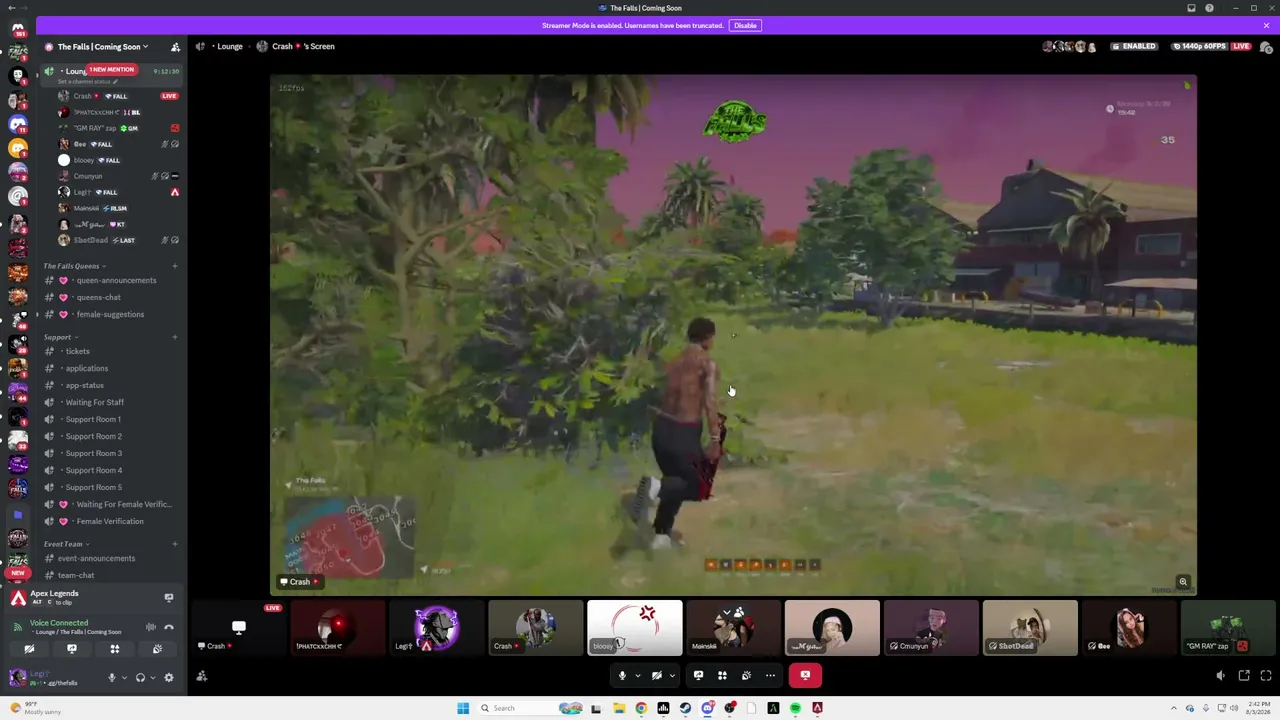Image resolution: width=1280 pixels, height=720 pixels.
Task: Open more options in the call controls
Action: pyautogui.click(x=770, y=676)
